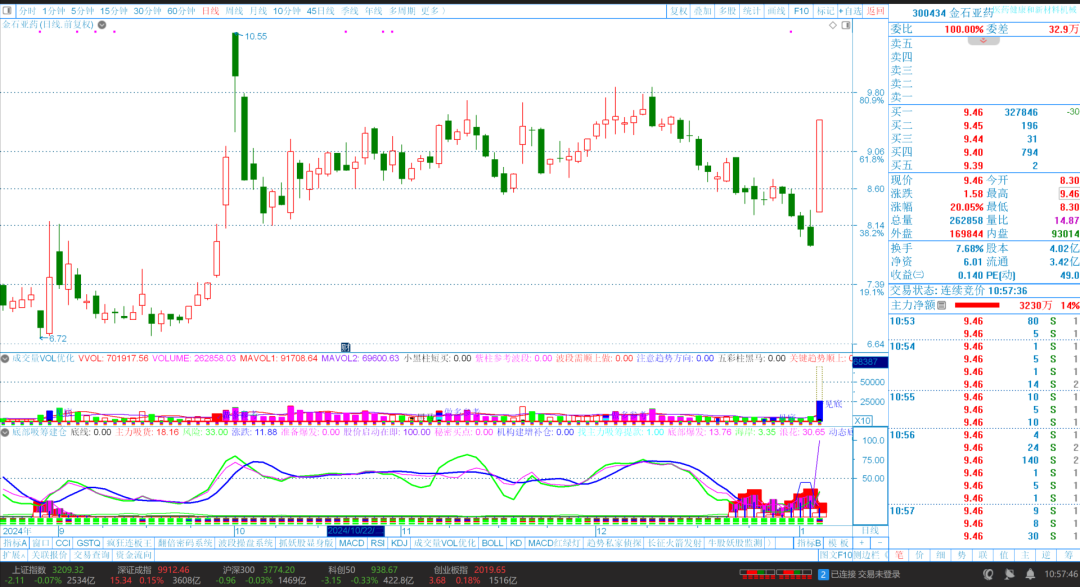The height and width of the screenshot is (587, 1080).
Task: Click the 画线 drawing tools button
Action: click(776, 11)
